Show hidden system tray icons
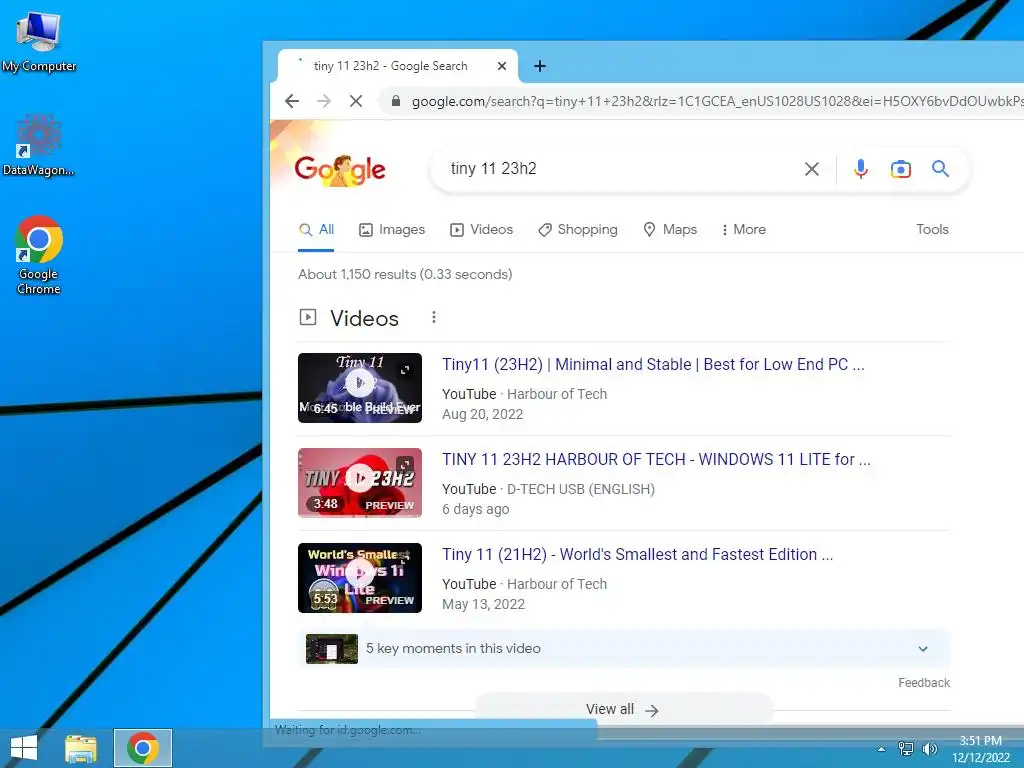 tap(881, 749)
